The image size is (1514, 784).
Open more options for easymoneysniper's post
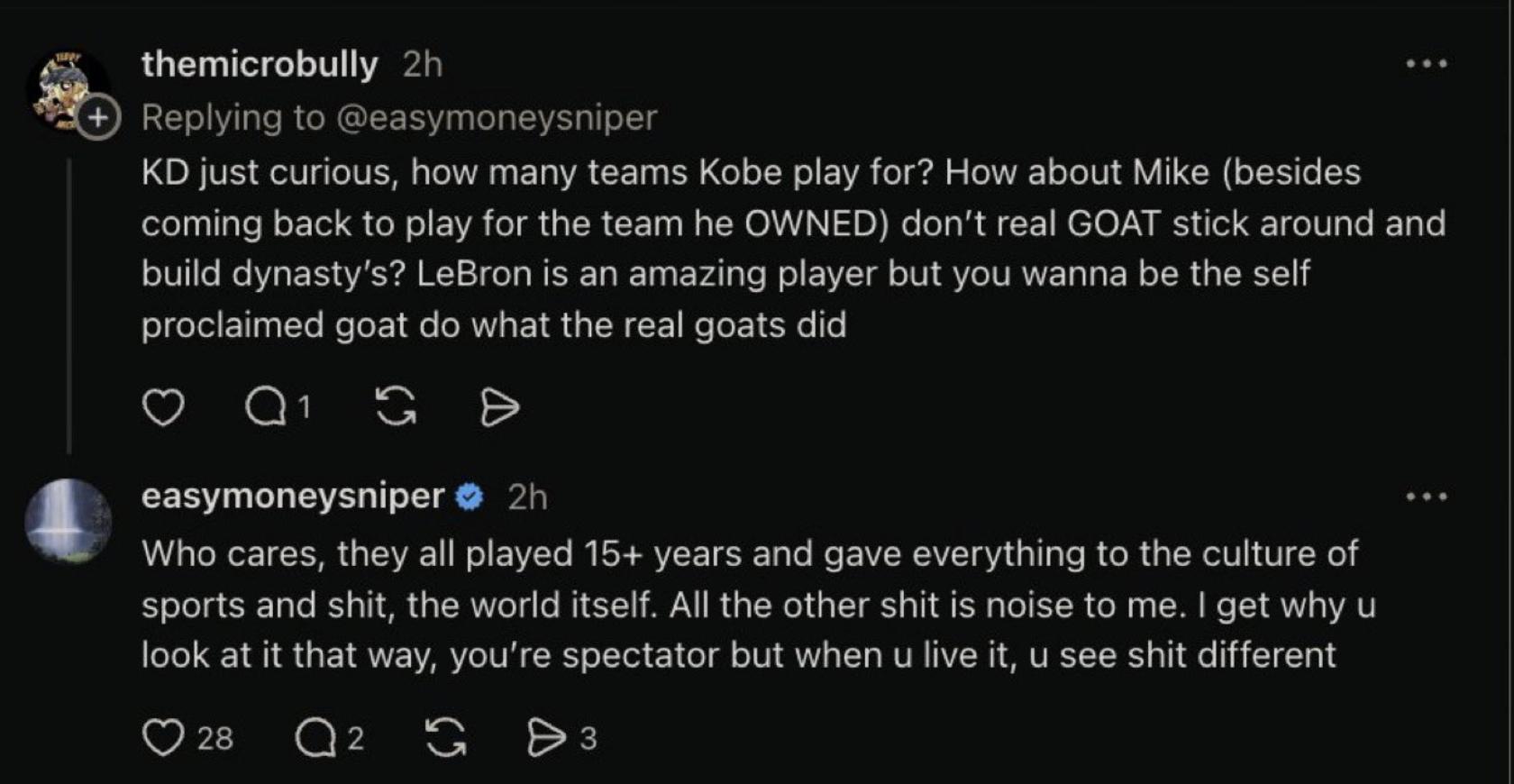1427,497
